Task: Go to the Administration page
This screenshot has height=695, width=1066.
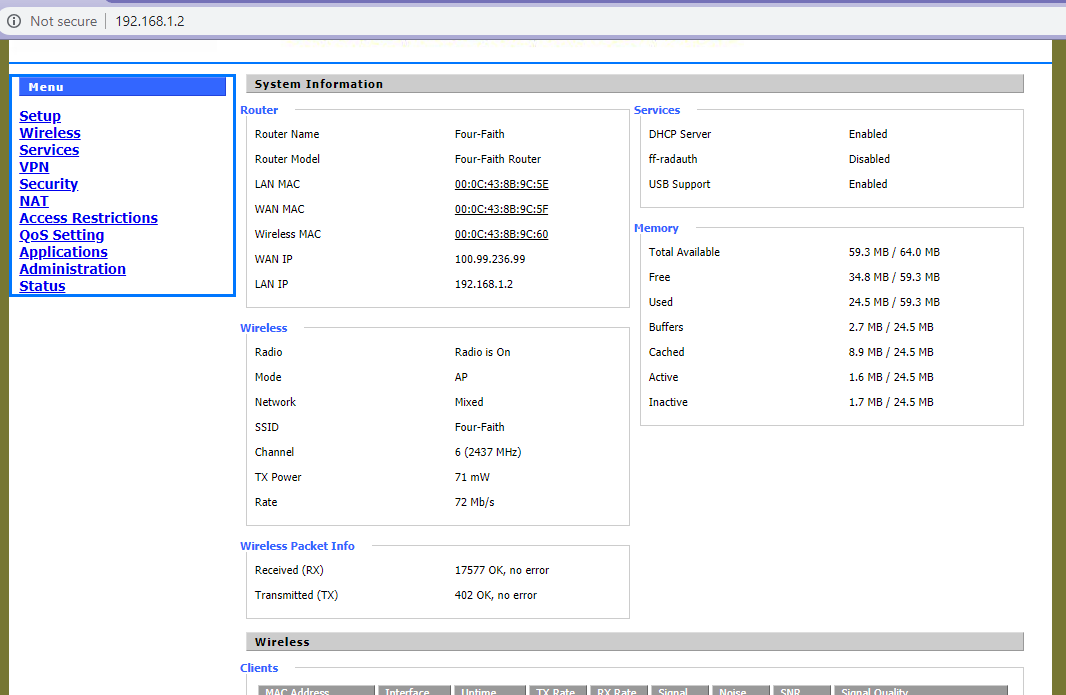Action: (x=72, y=269)
